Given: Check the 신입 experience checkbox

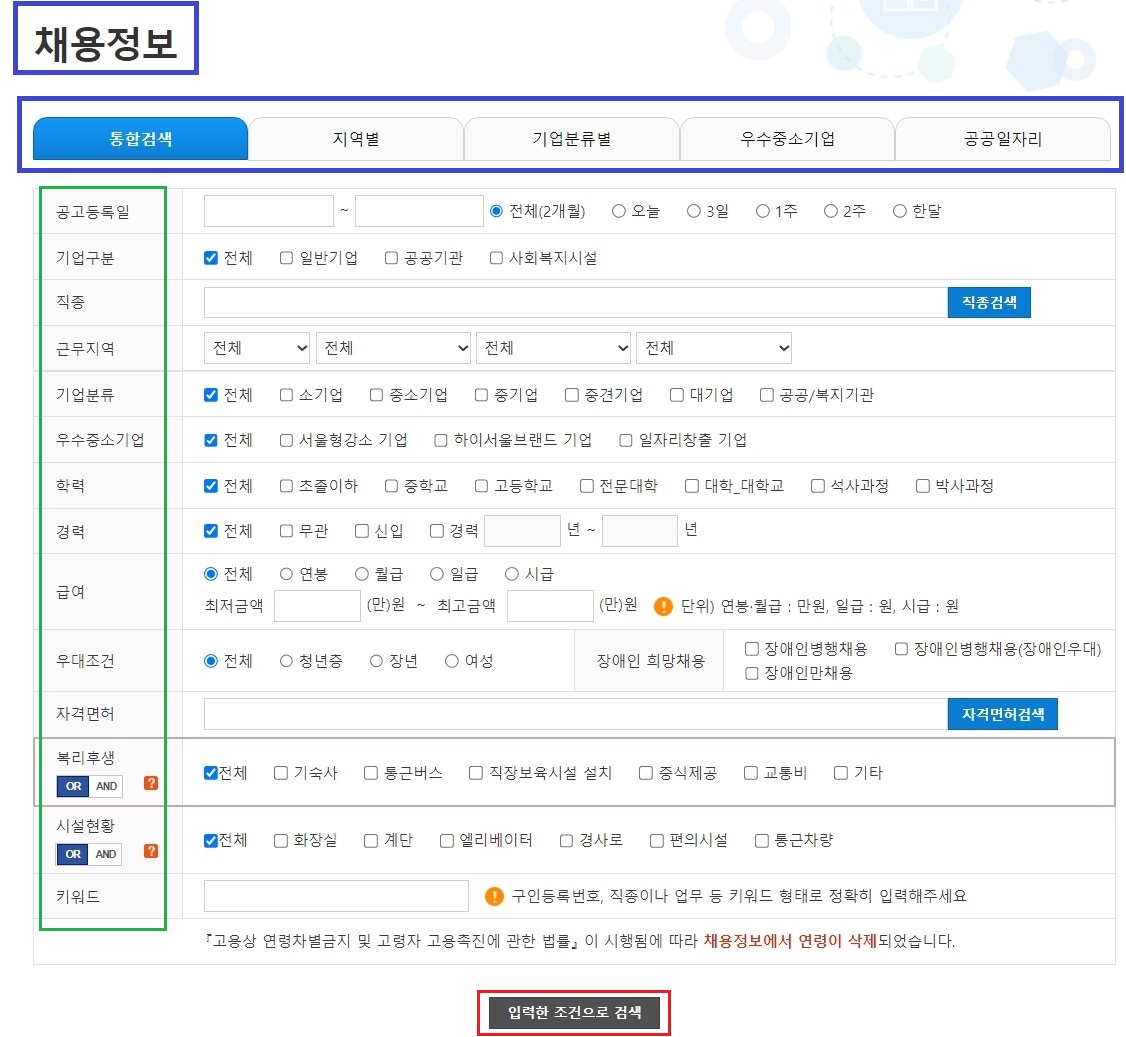Looking at the screenshot, I should (x=362, y=531).
